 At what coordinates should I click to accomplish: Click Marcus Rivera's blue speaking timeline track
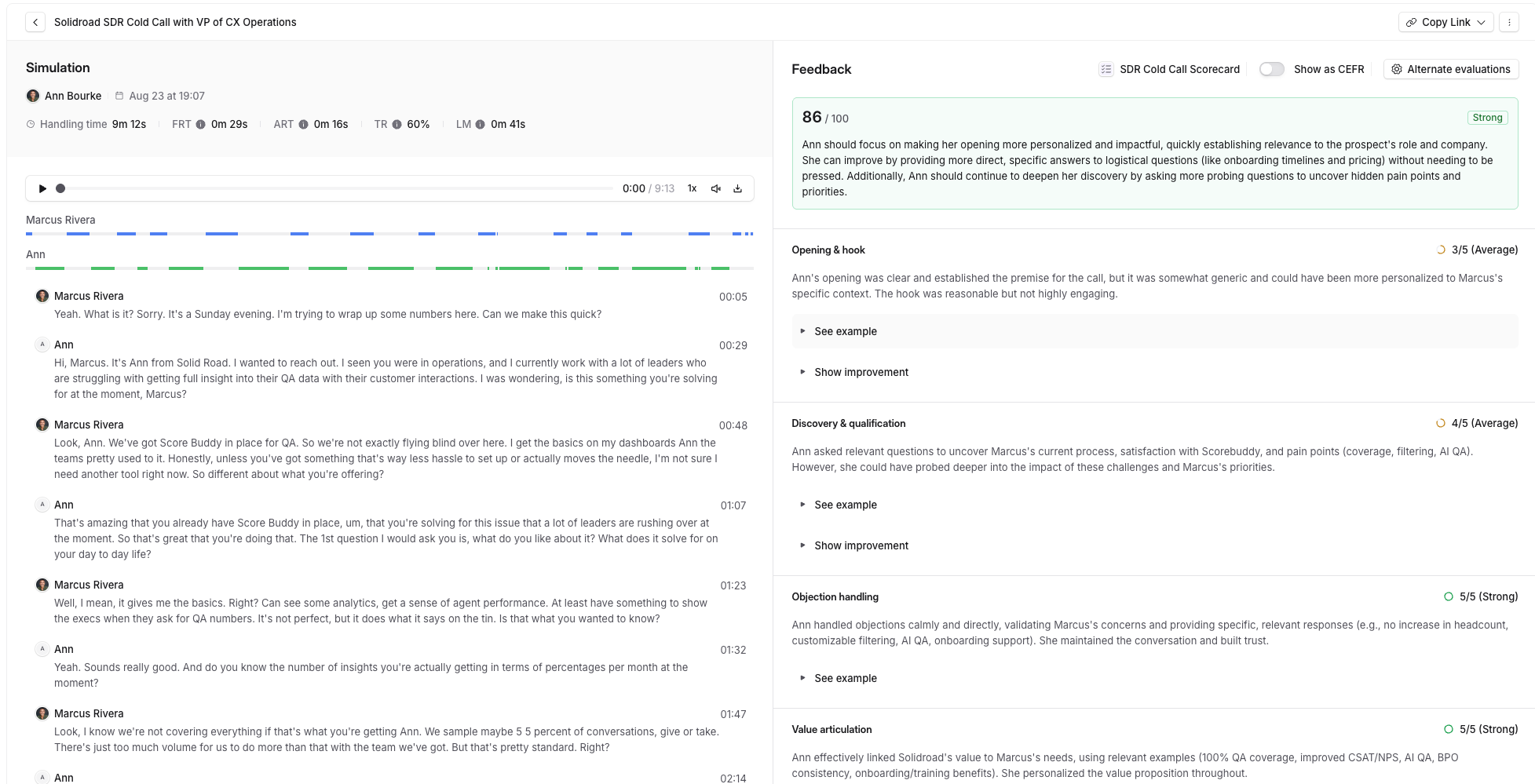[x=389, y=234]
